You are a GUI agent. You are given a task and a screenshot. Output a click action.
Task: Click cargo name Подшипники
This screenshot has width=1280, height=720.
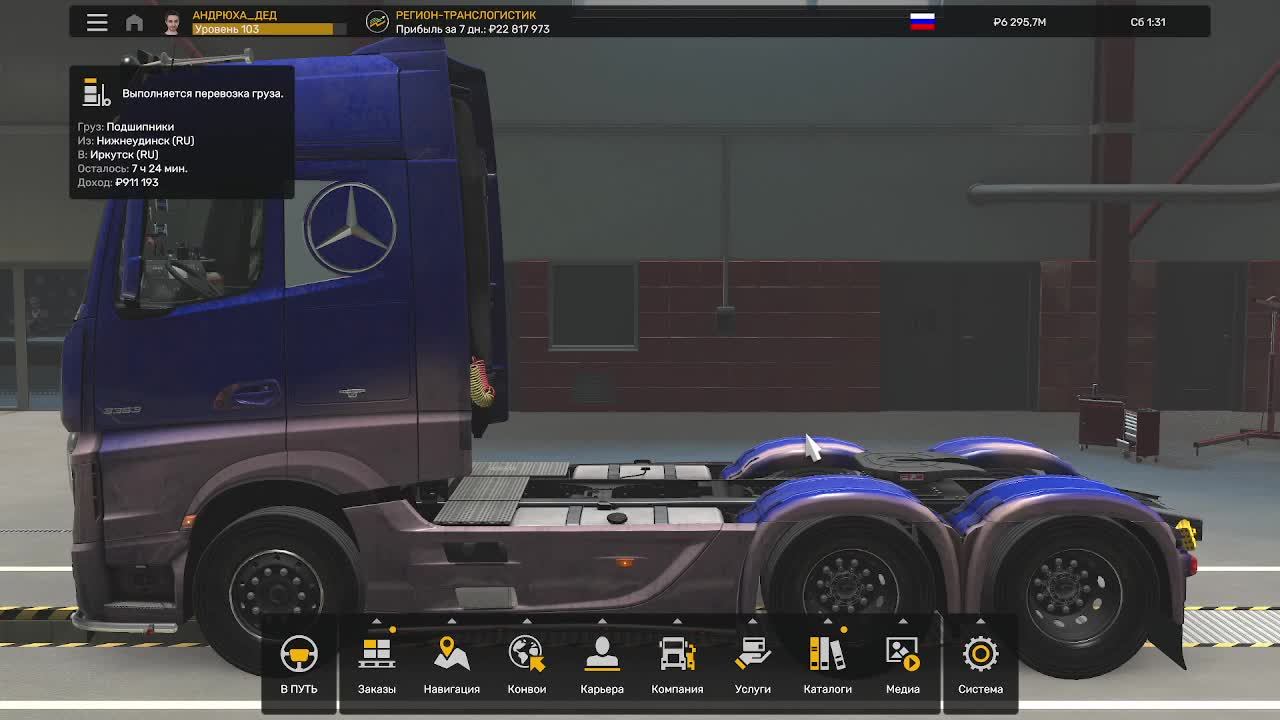[140, 127]
